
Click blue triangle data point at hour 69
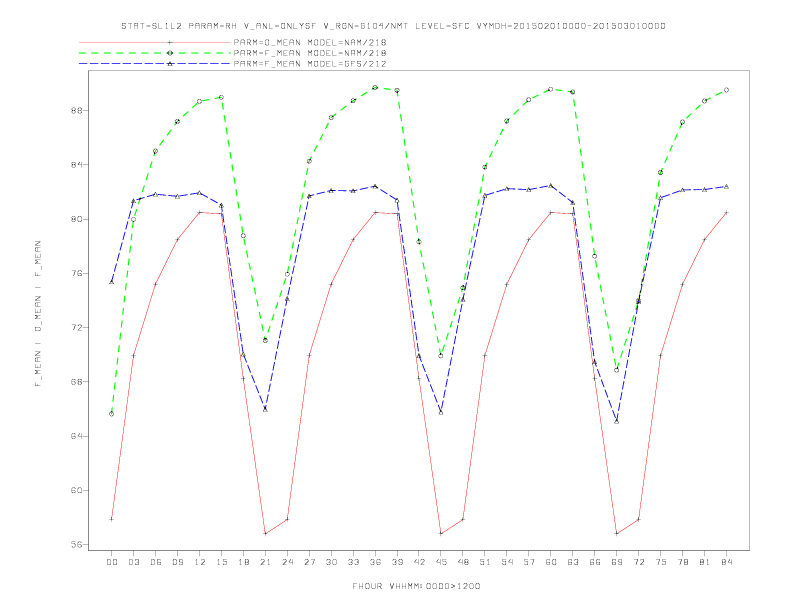[617, 421]
